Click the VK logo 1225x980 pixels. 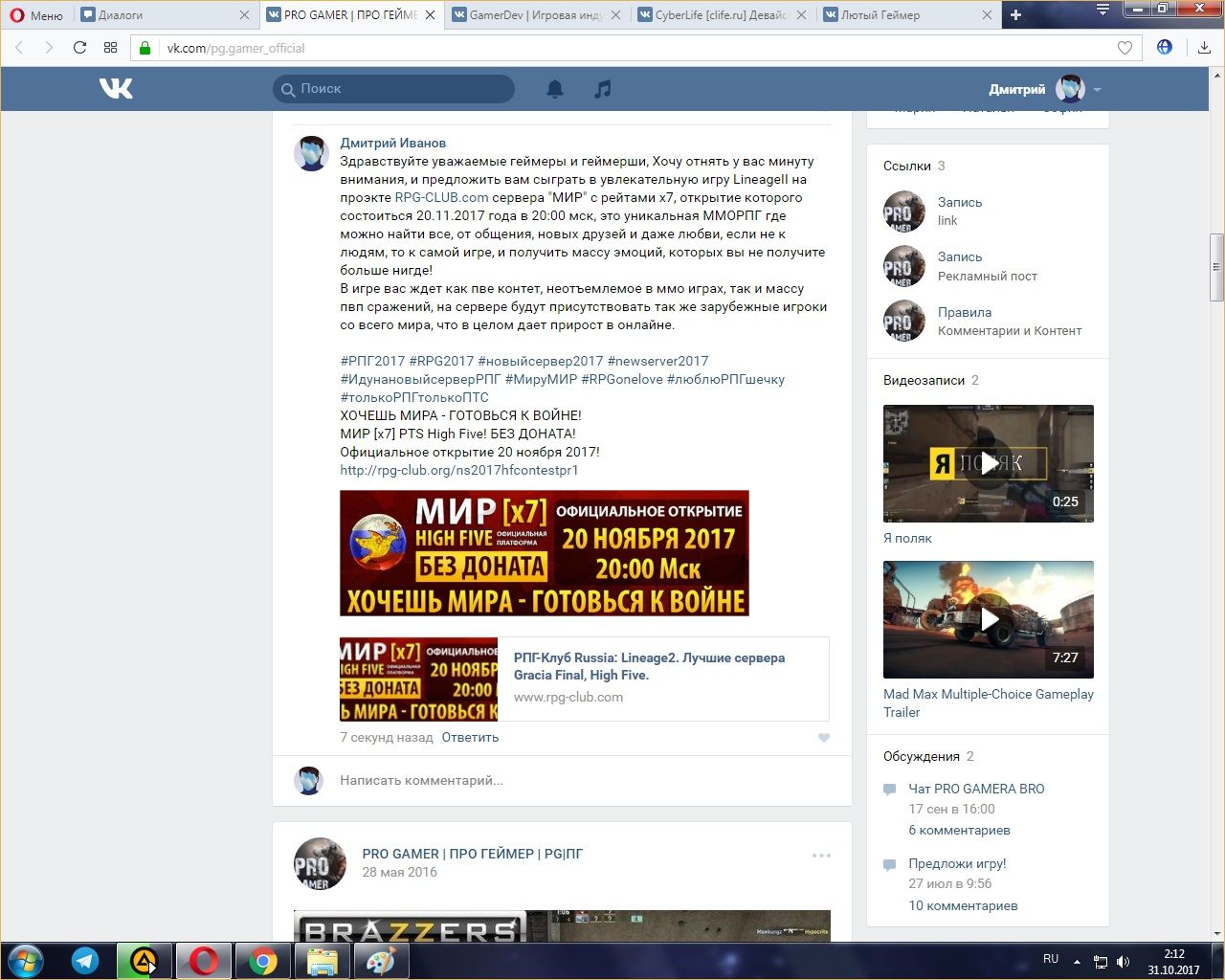tap(116, 89)
